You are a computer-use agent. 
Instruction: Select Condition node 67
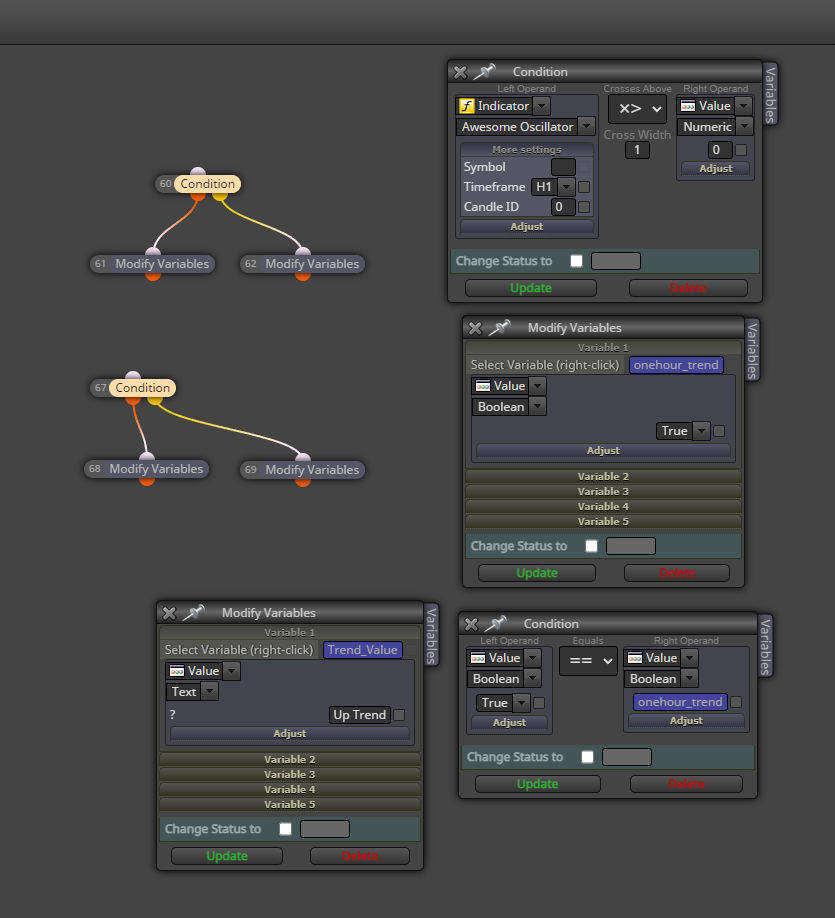tap(142, 388)
